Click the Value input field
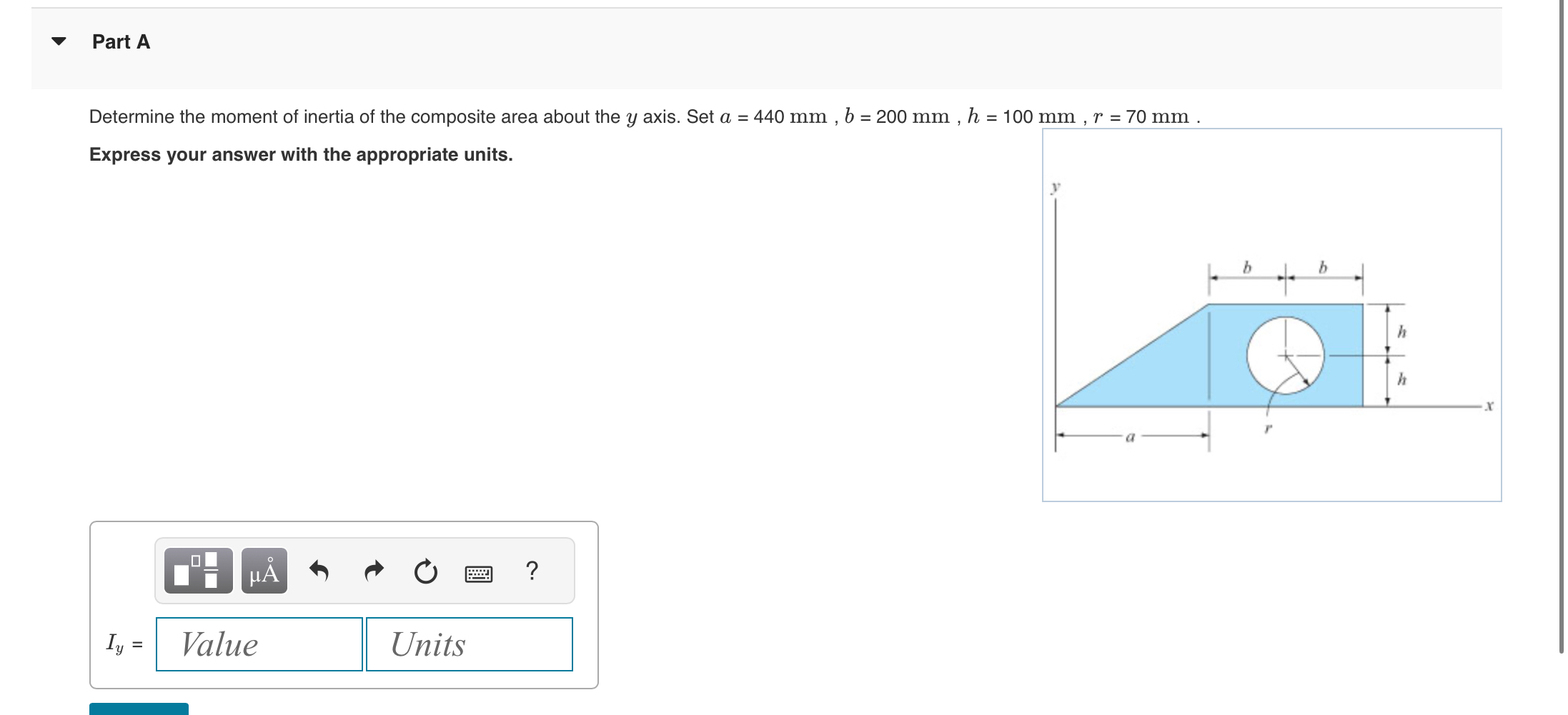1568x715 pixels. point(259,644)
